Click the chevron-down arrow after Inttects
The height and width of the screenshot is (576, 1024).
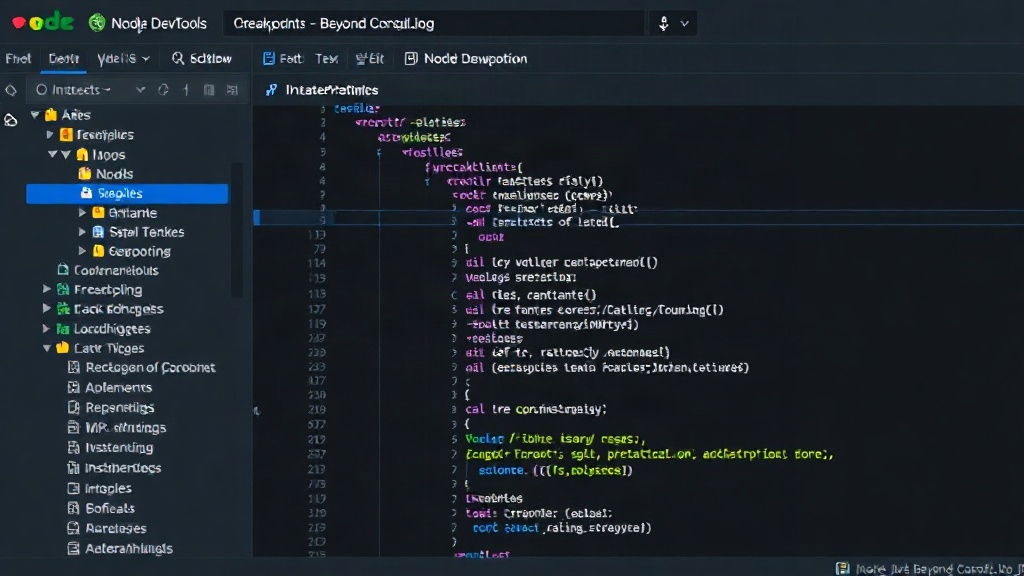click(140, 90)
